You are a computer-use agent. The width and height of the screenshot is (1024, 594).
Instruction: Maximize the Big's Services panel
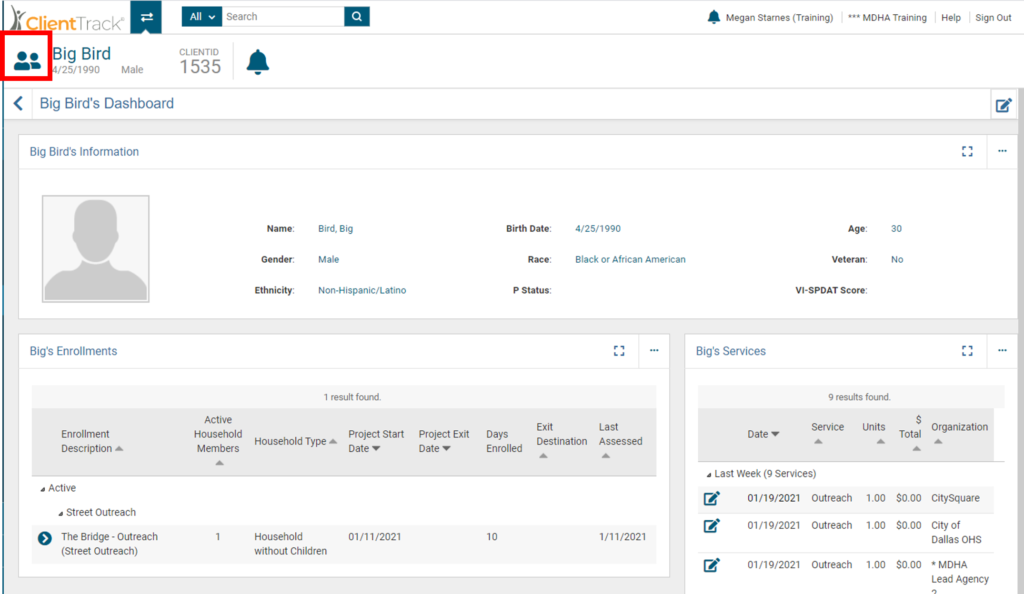967,351
